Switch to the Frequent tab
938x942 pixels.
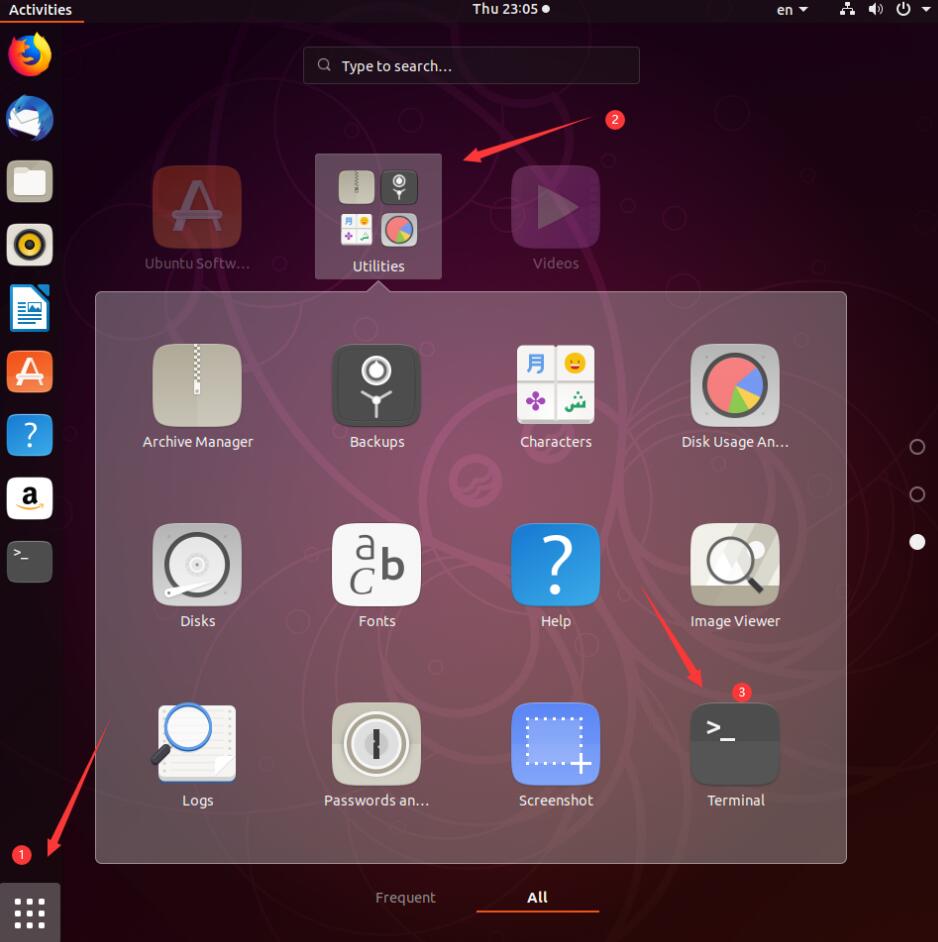(405, 897)
